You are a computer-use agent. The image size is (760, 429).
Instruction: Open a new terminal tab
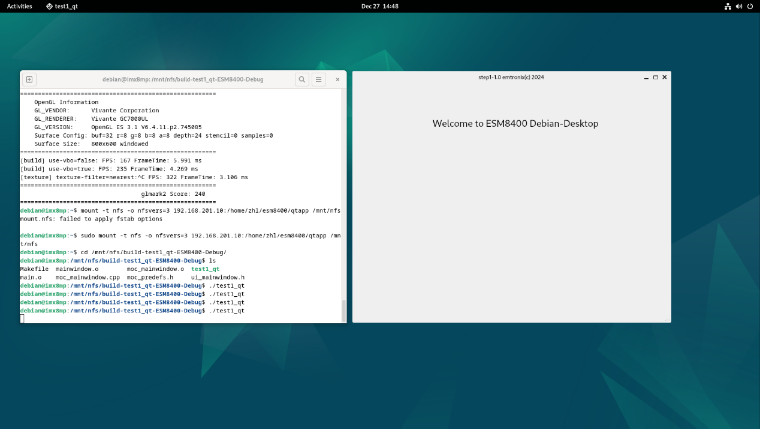[29, 79]
